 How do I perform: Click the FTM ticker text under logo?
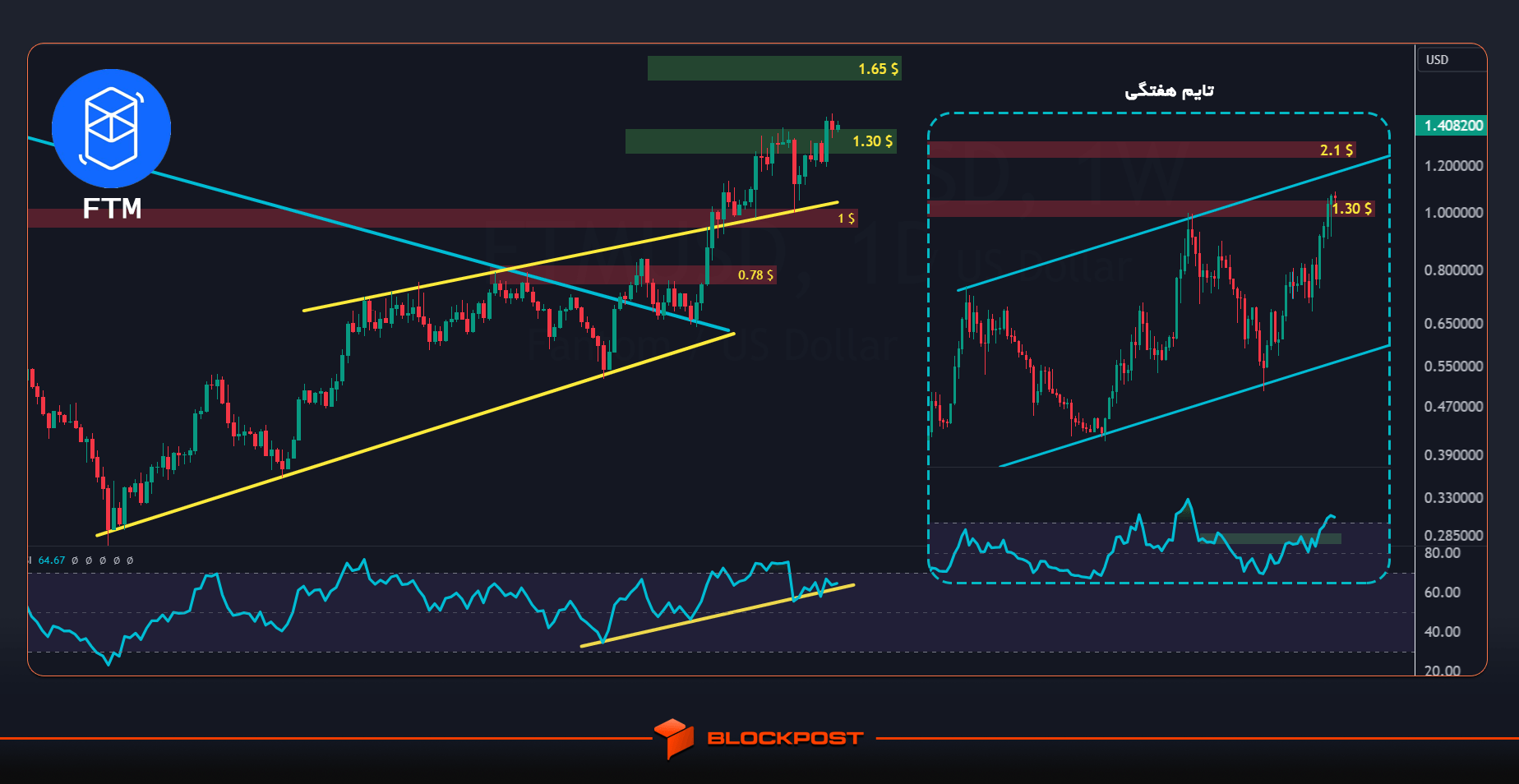point(112,209)
